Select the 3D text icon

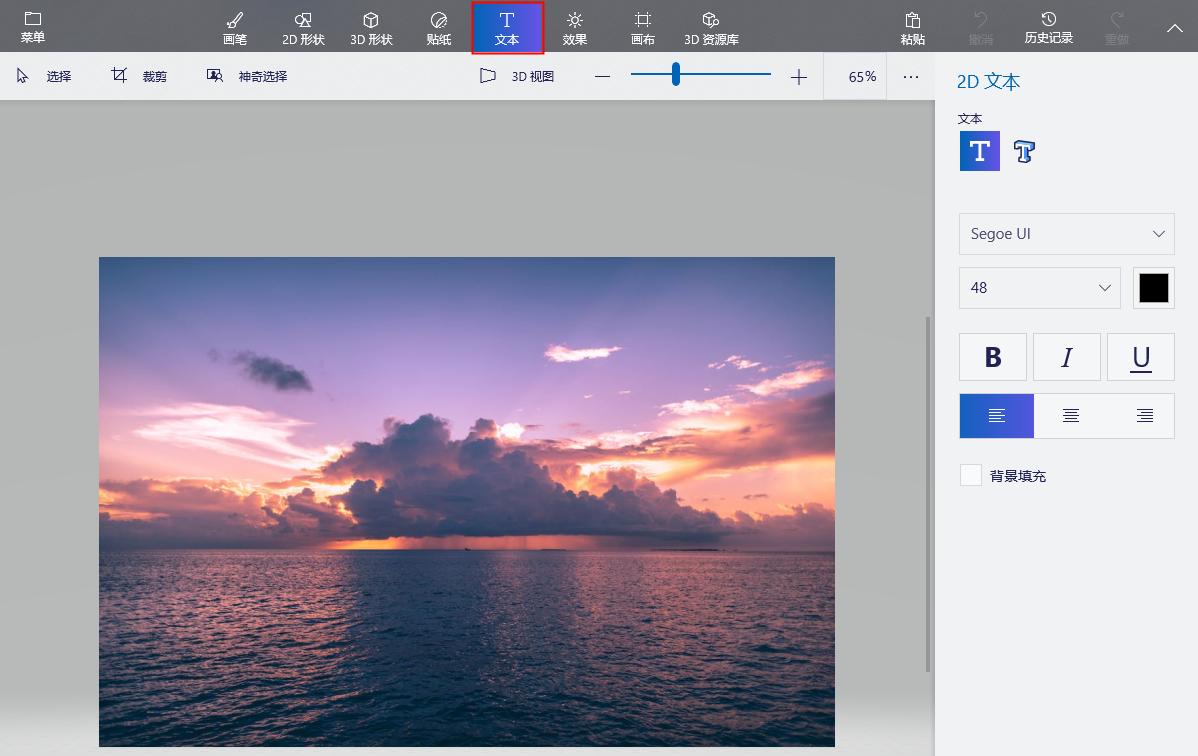coord(1024,151)
